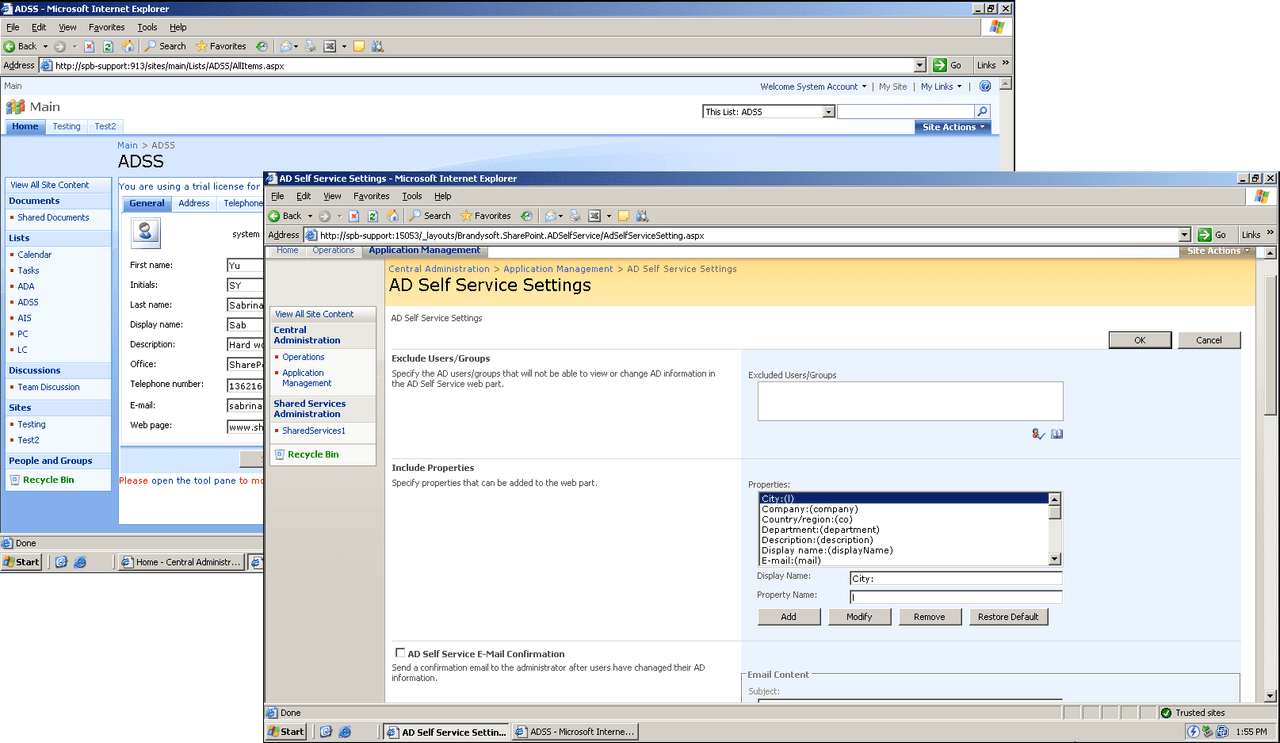Image resolution: width=1280 pixels, height=743 pixels.
Task: Click Application Management breadcrumb link
Action: click(x=558, y=269)
